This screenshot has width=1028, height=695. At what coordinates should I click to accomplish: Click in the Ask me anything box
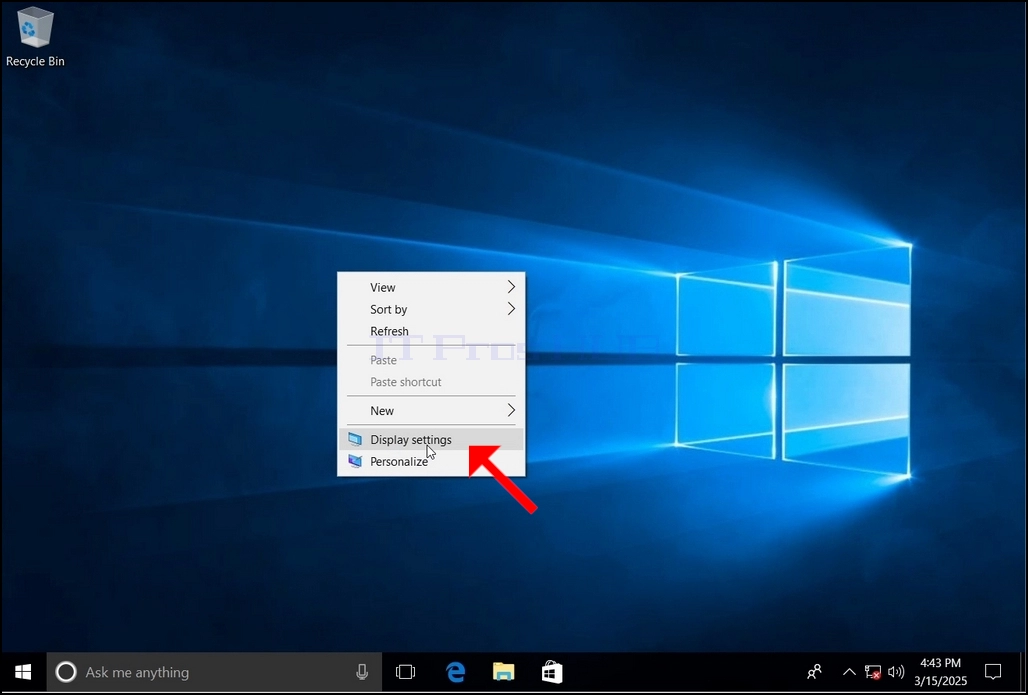pyautogui.click(x=214, y=672)
